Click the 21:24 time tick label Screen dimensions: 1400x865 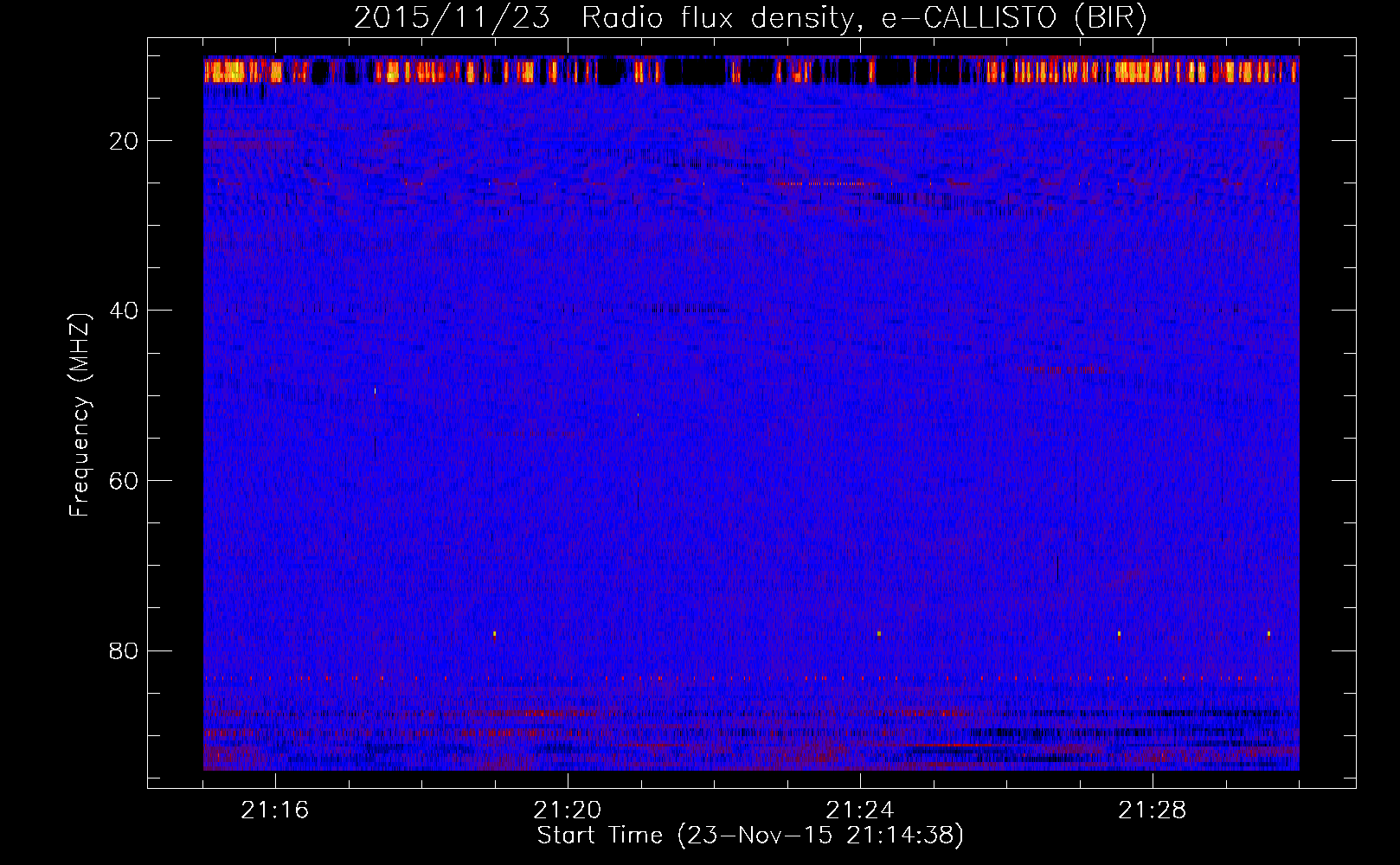(x=860, y=811)
